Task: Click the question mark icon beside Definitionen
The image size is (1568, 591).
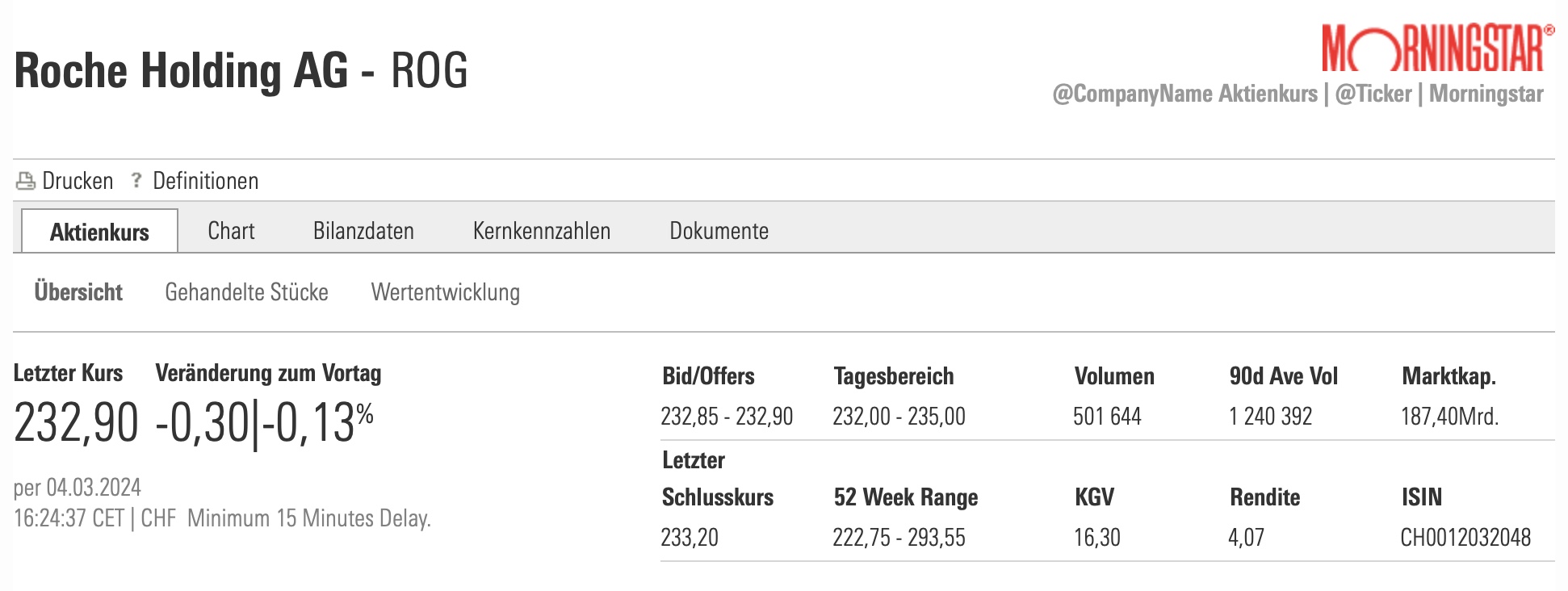Action: tap(136, 180)
